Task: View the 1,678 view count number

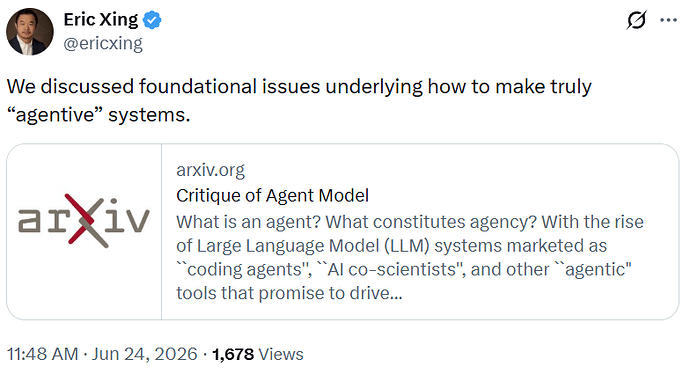Action: point(233,354)
